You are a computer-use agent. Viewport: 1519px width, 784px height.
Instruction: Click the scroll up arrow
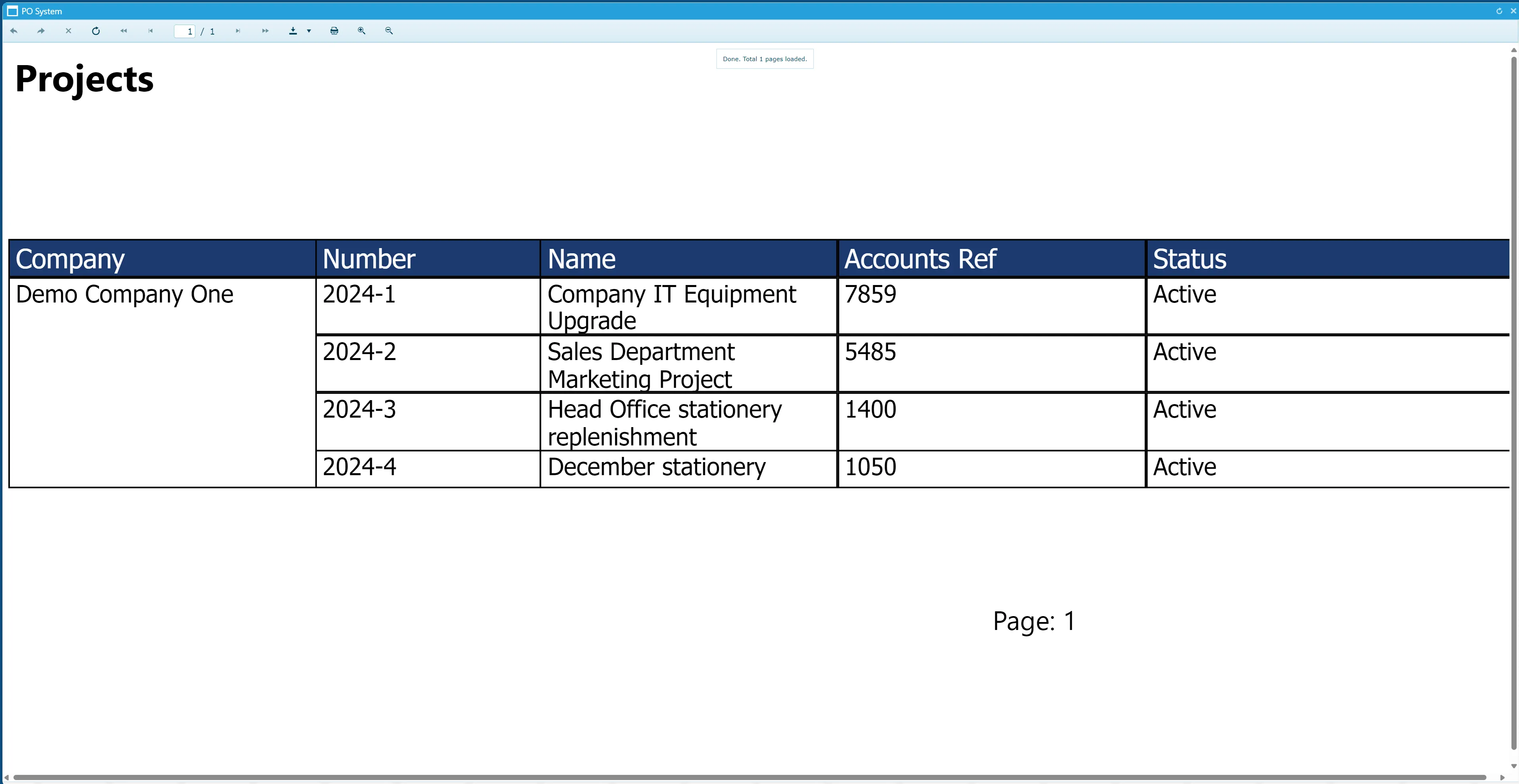[x=1514, y=50]
